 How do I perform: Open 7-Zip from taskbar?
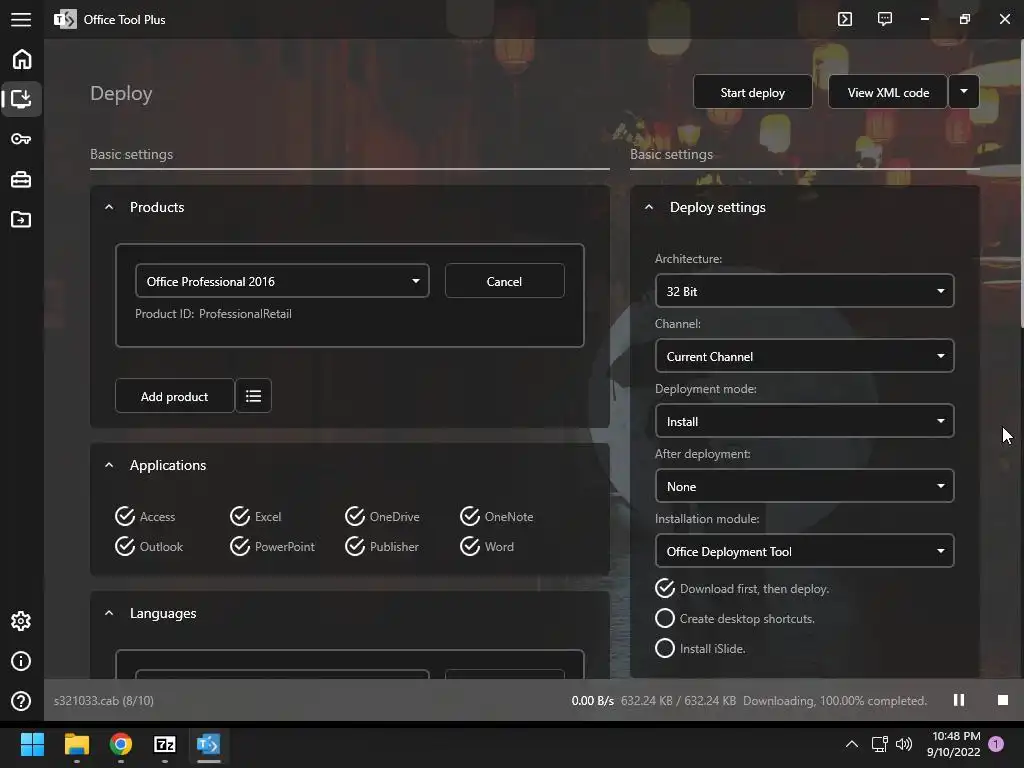165,744
